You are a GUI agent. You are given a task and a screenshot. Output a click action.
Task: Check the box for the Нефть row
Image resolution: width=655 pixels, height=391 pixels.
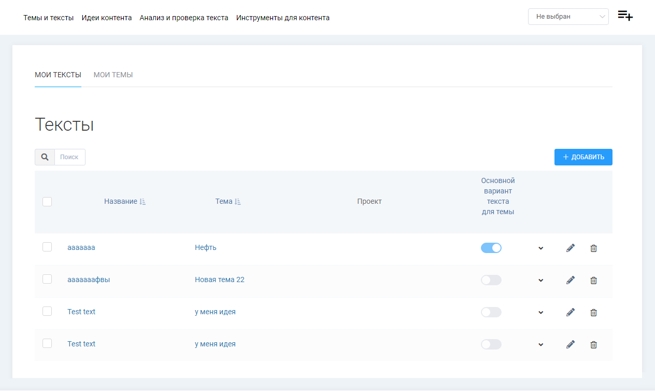click(47, 247)
